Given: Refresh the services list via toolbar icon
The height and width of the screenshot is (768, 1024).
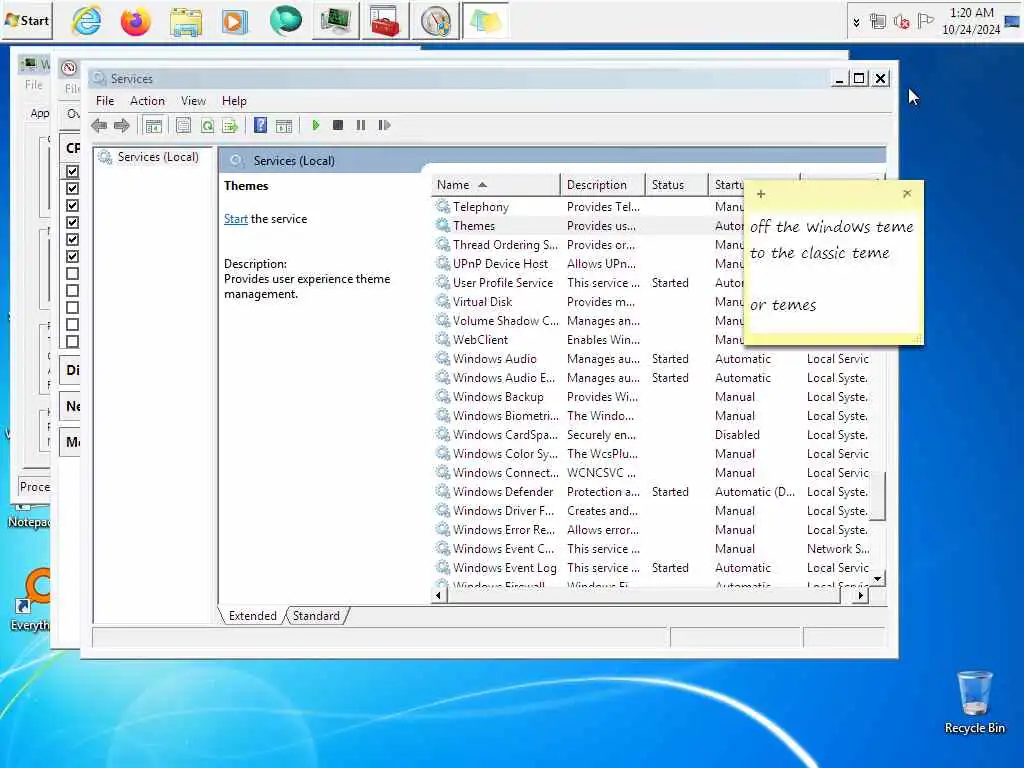Looking at the screenshot, I should [207, 125].
